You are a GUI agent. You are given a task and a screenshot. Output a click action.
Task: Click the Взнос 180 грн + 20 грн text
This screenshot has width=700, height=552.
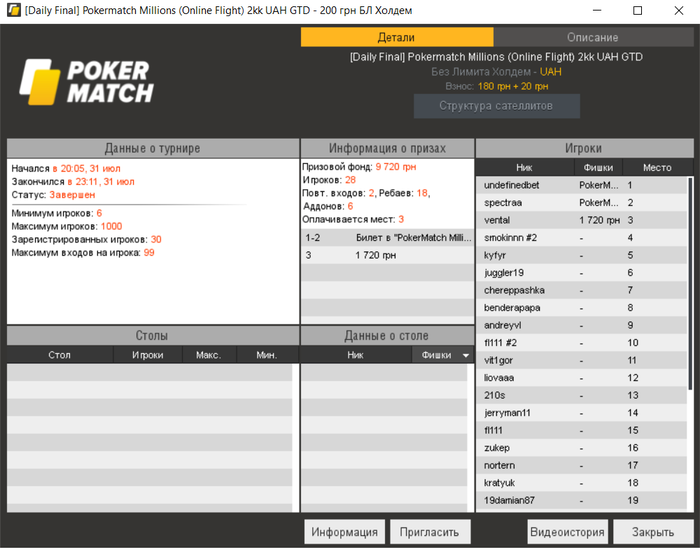pos(496,86)
